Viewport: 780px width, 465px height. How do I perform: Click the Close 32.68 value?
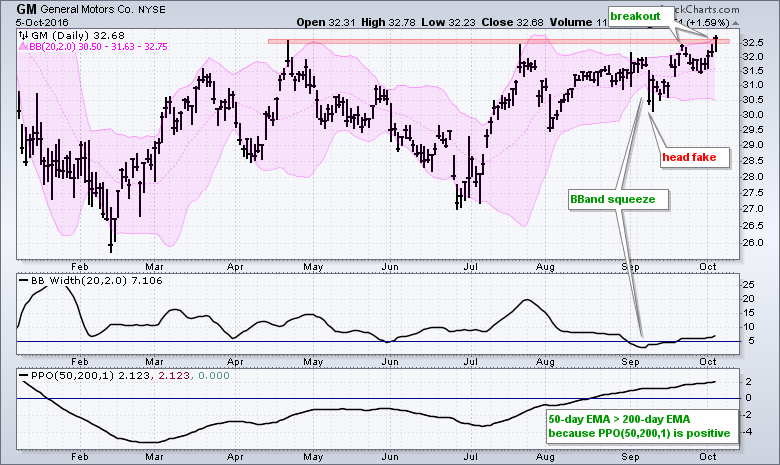(x=512, y=22)
